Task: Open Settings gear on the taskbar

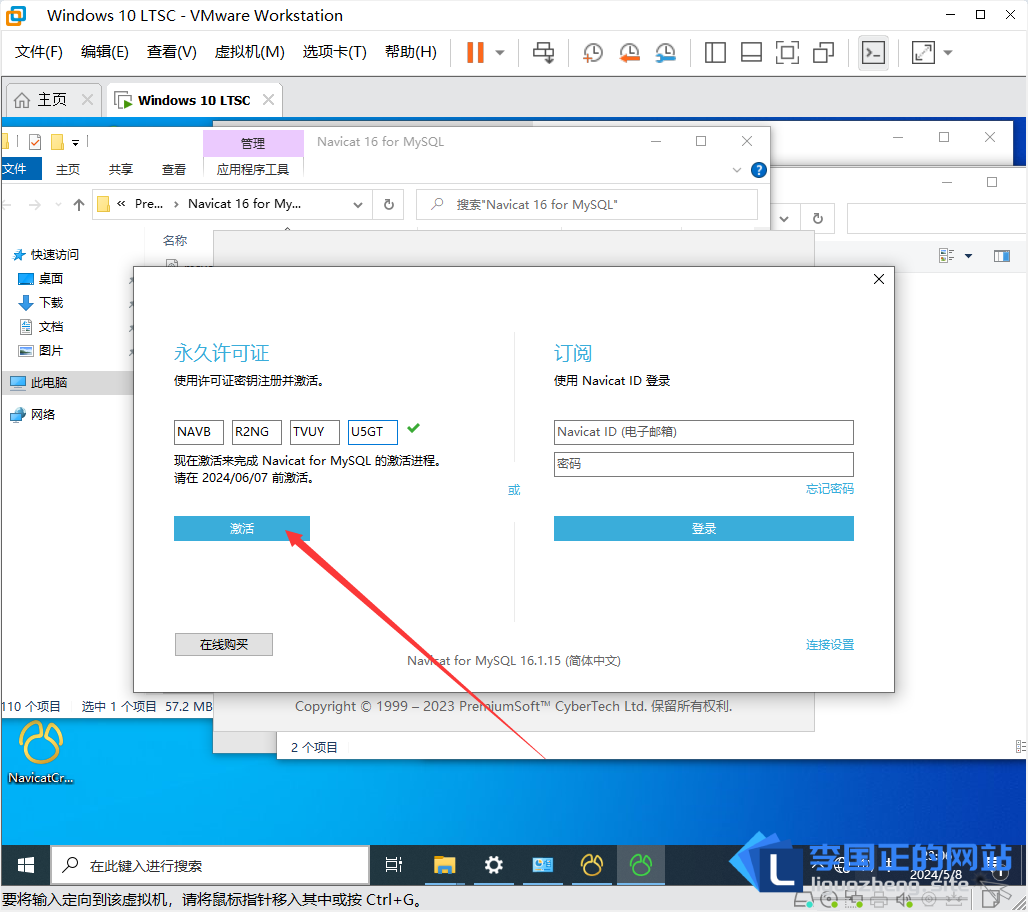Action: (493, 865)
